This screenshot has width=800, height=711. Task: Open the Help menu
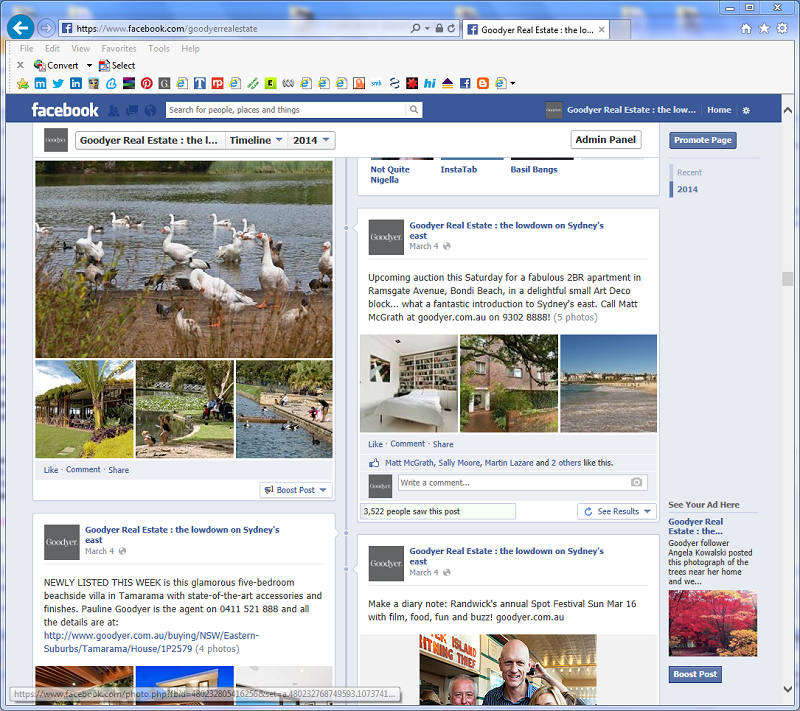tap(190, 48)
